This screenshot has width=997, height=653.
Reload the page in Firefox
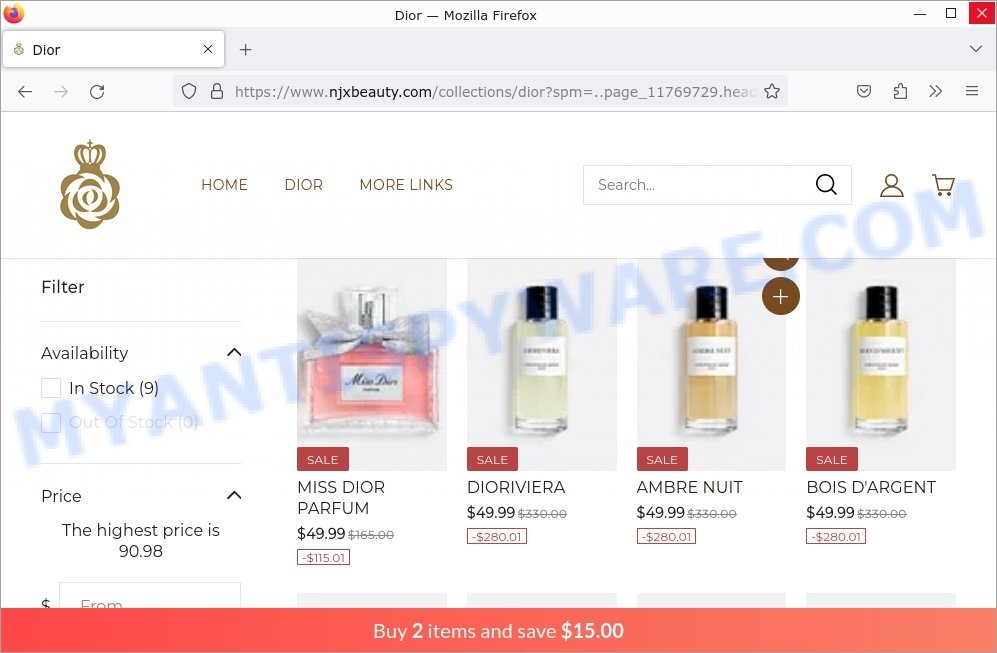(97, 92)
